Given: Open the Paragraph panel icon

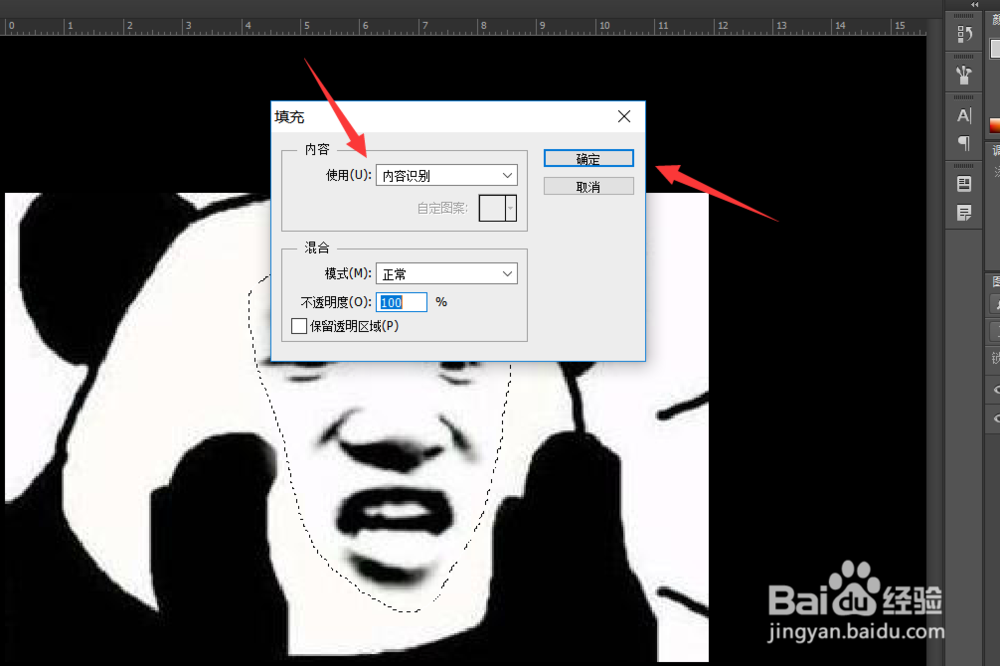Looking at the screenshot, I should pos(964,143).
